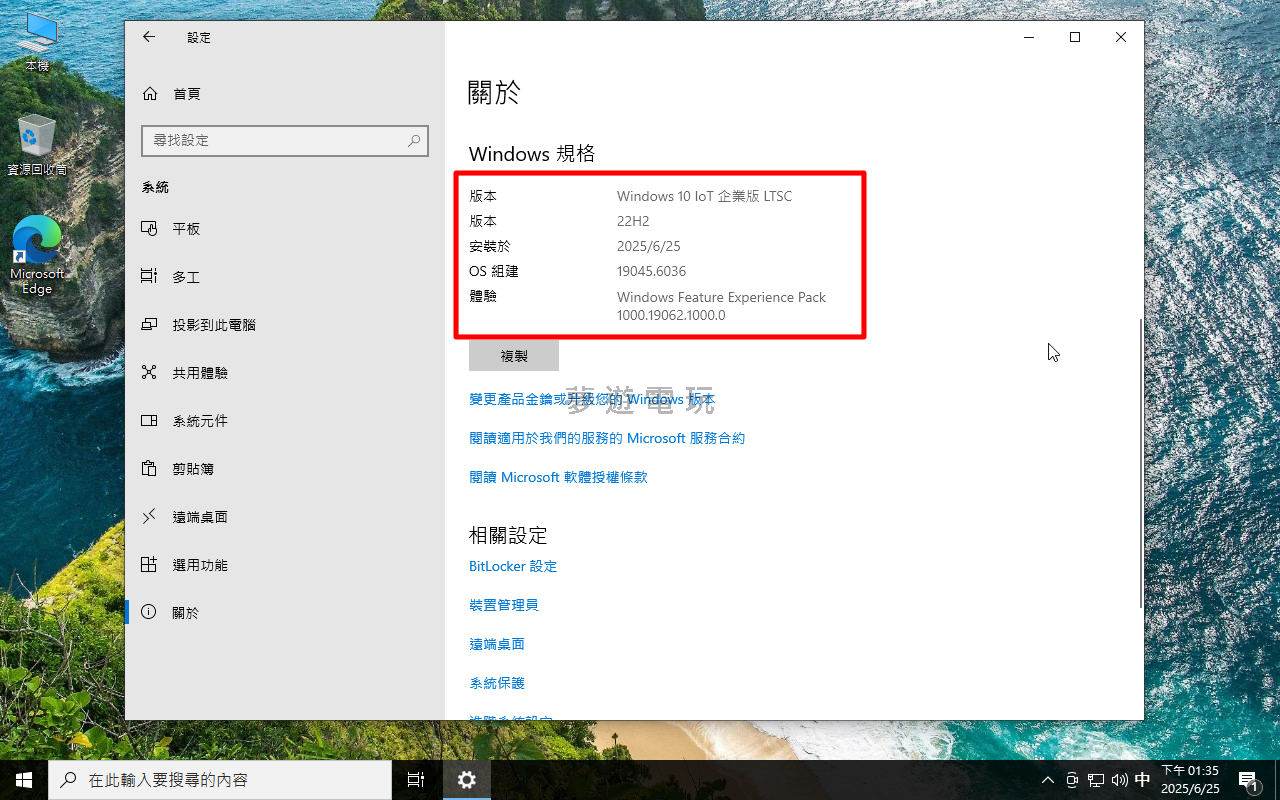Screen dimensions: 1280x800
Task: Open the Microsoft 軟體授權條款 link
Action: [x=558, y=477]
